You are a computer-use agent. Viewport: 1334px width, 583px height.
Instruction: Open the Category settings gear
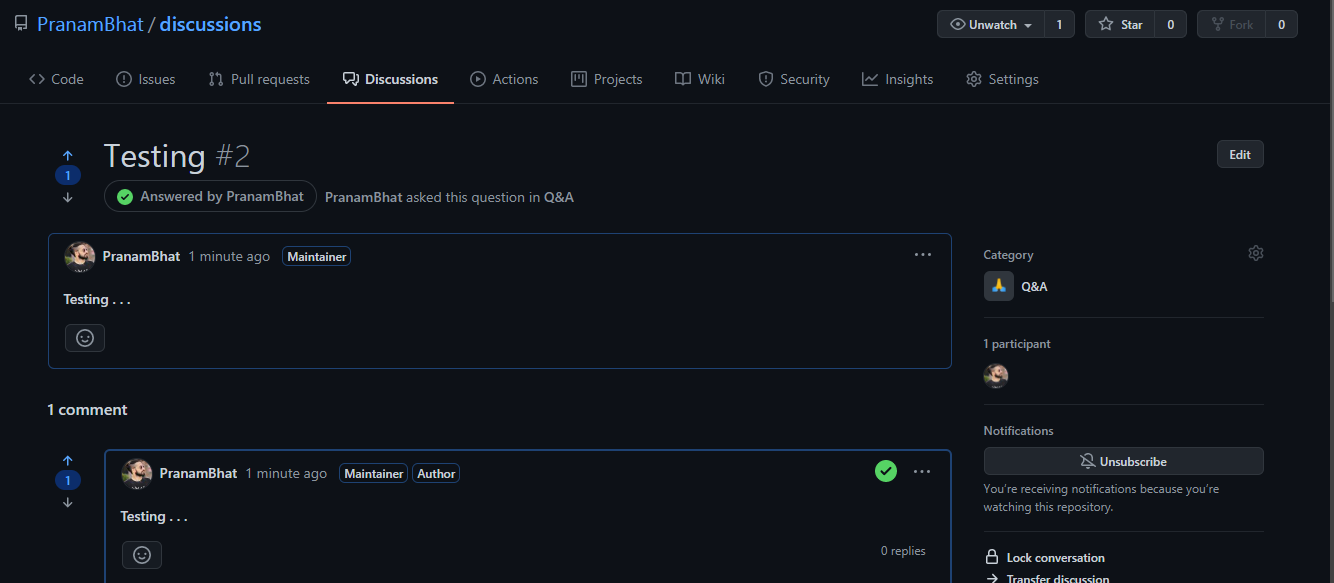coord(1256,252)
